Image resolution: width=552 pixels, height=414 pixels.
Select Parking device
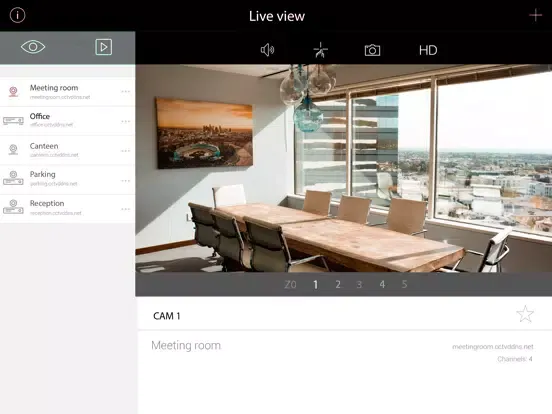(67, 179)
